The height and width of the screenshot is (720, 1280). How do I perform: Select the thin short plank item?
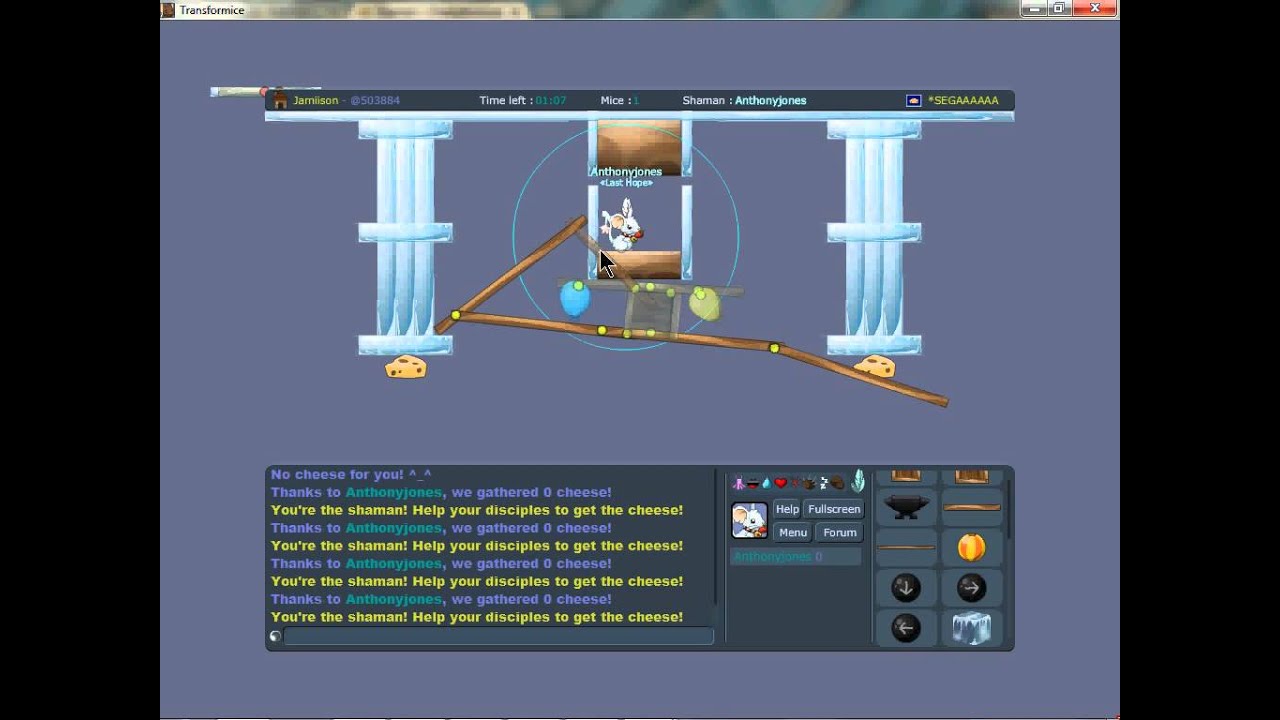point(906,547)
